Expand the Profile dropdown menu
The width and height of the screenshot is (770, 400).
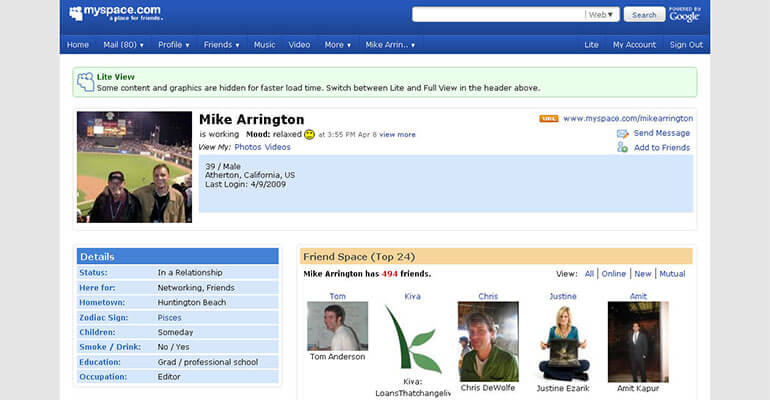click(x=175, y=45)
